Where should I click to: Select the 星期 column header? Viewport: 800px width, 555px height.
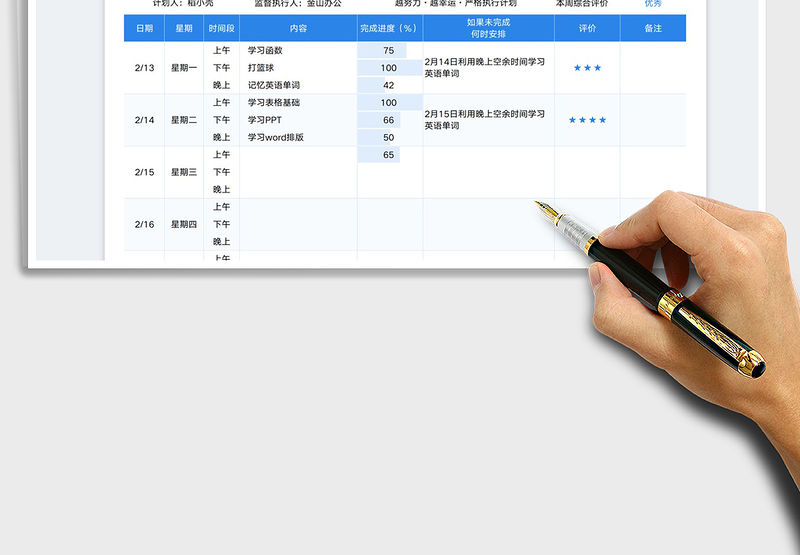[184, 28]
